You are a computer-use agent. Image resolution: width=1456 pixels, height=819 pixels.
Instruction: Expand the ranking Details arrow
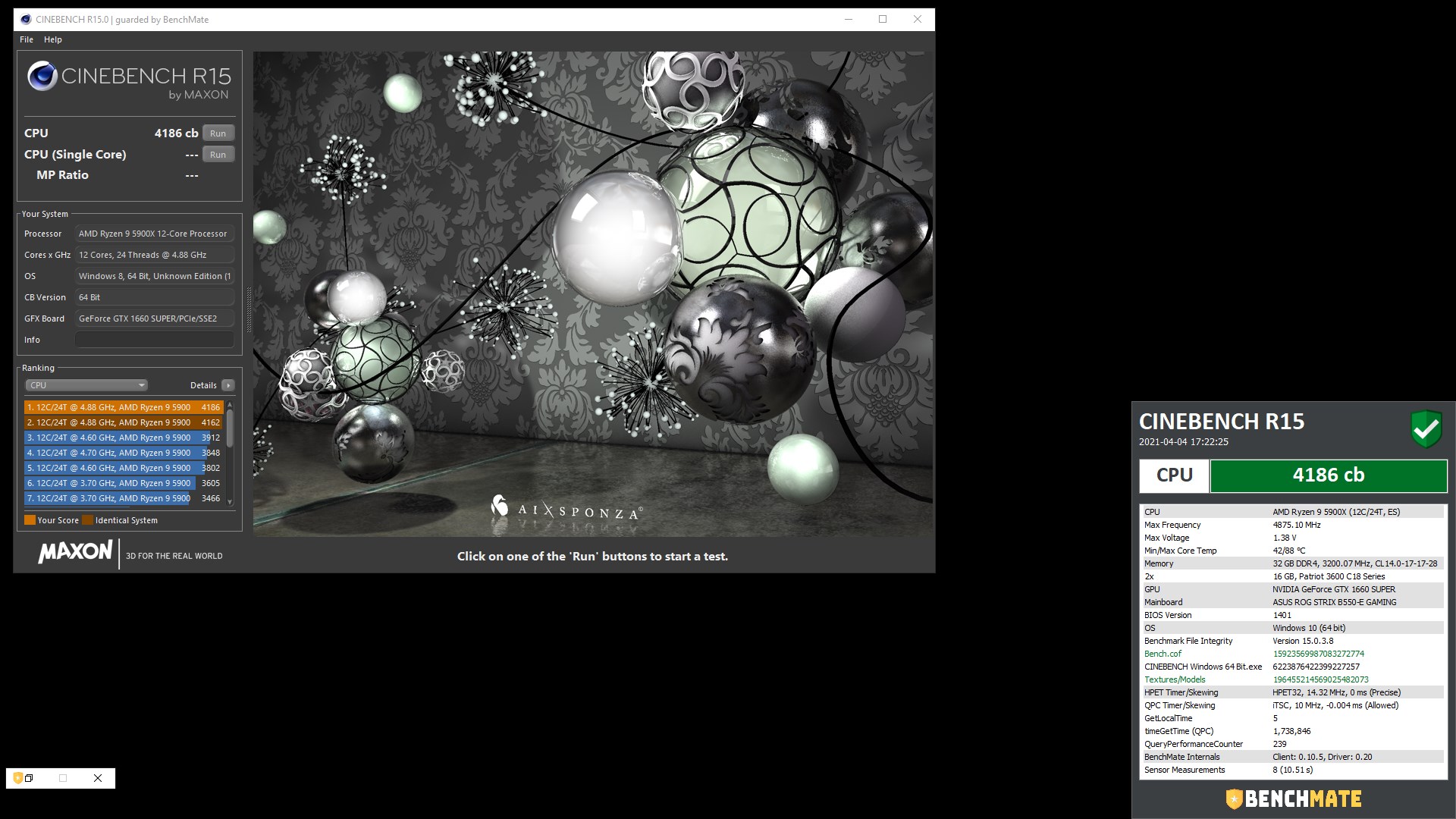228,385
